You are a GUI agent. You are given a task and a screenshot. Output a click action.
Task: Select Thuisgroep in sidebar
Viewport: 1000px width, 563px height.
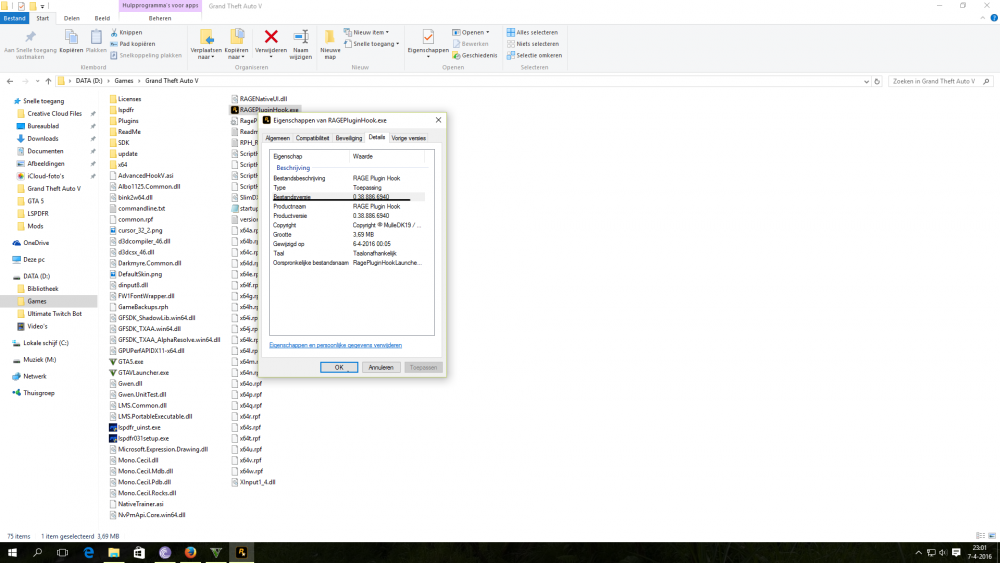(38, 393)
